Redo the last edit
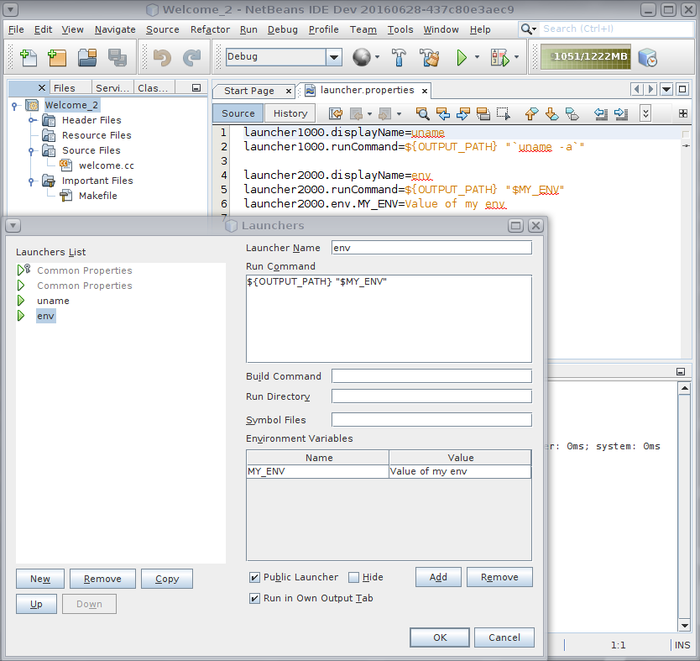This screenshot has width=700, height=661. [192, 58]
